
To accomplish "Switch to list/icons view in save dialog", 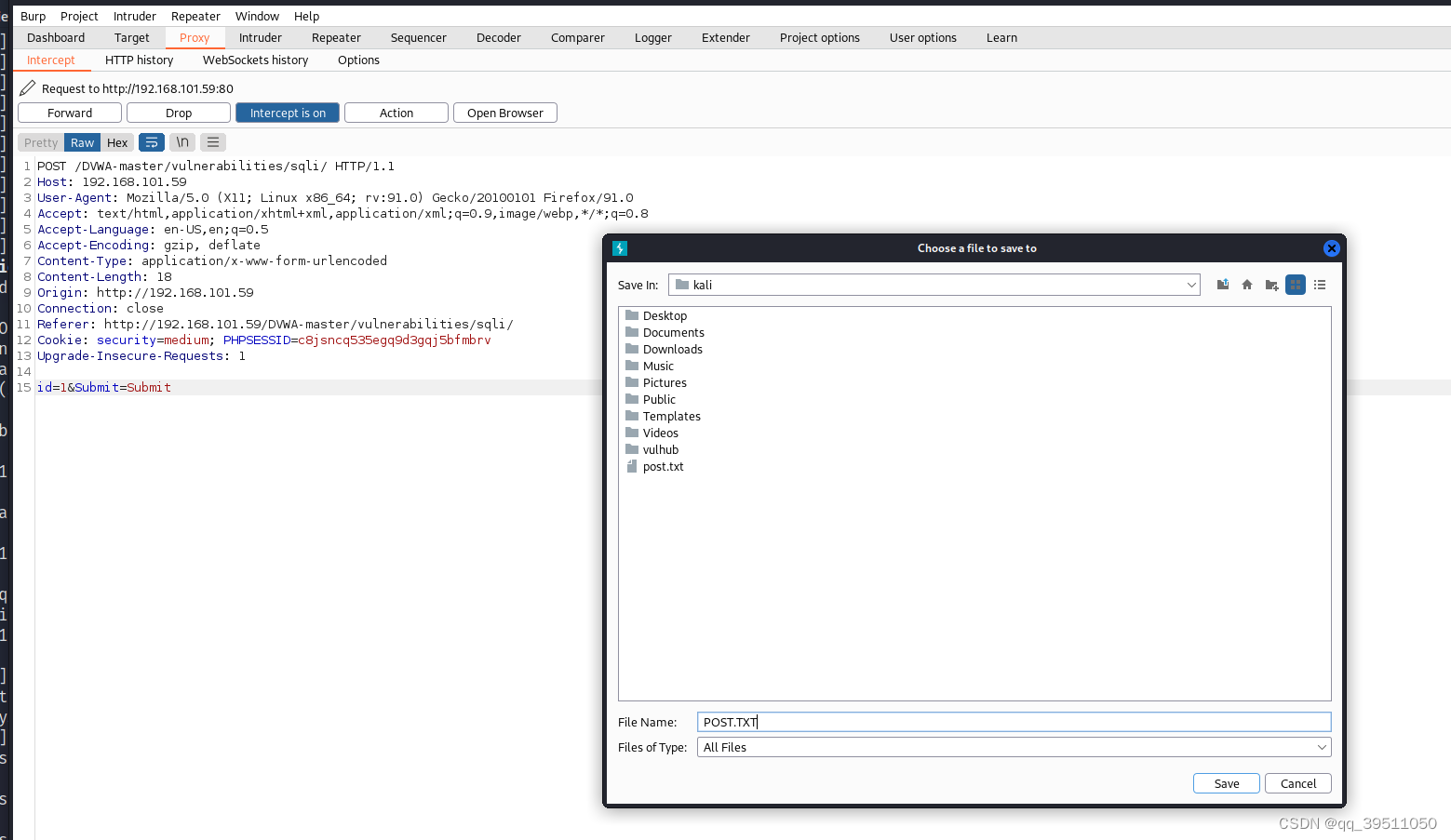I will [1296, 285].
